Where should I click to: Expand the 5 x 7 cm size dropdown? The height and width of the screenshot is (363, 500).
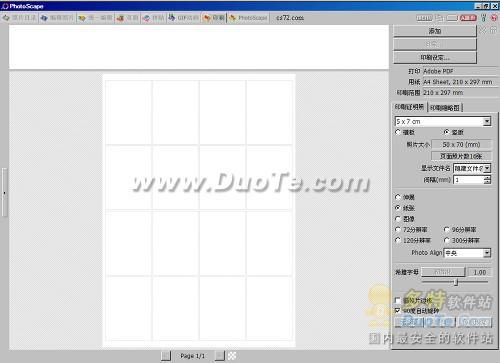click(x=487, y=121)
